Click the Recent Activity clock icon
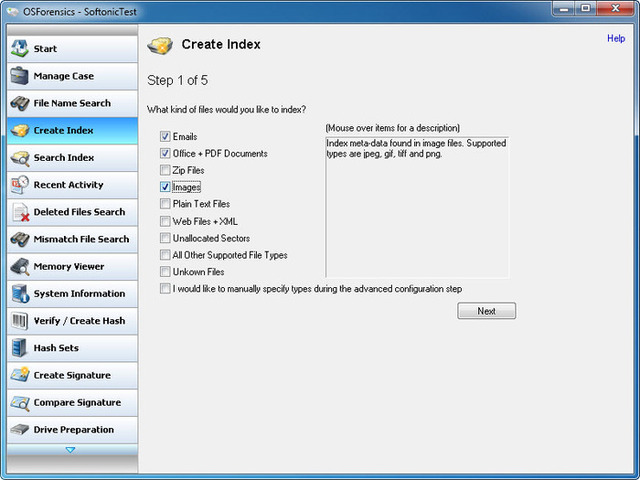Viewport: 640px width, 480px height. 20,185
